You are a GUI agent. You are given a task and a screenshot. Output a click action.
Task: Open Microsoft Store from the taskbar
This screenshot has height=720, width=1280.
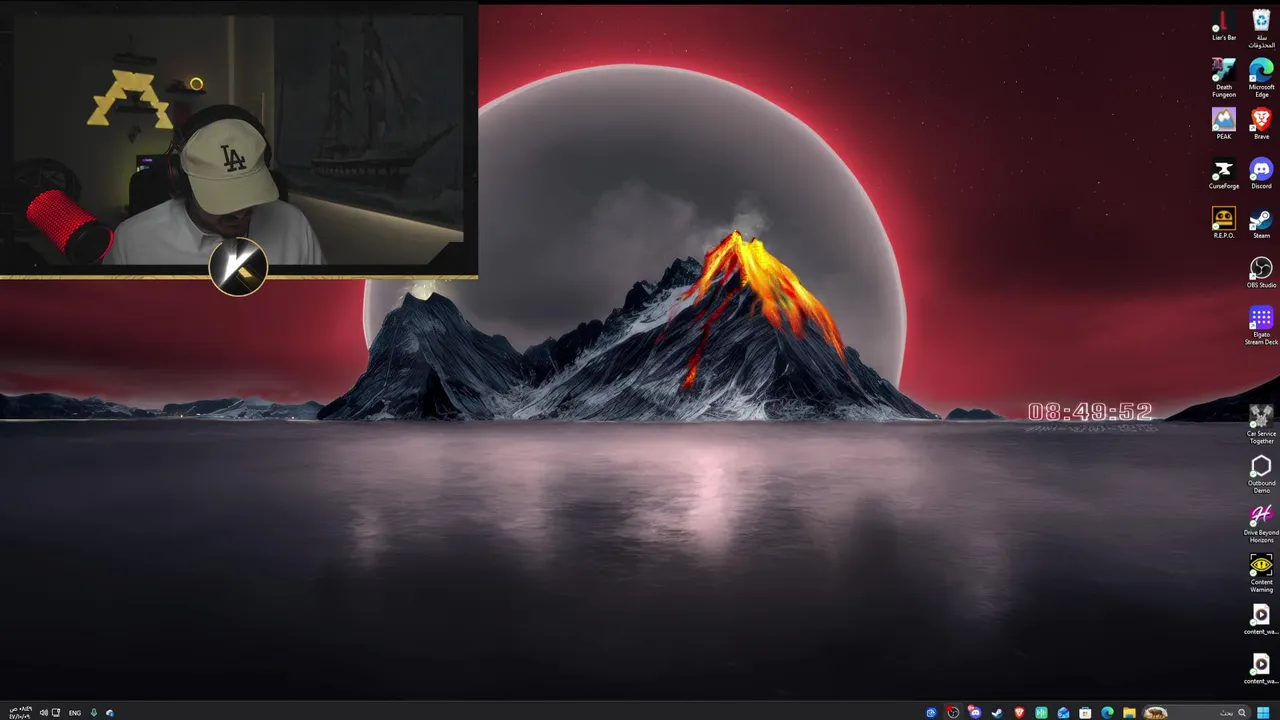1085,713
